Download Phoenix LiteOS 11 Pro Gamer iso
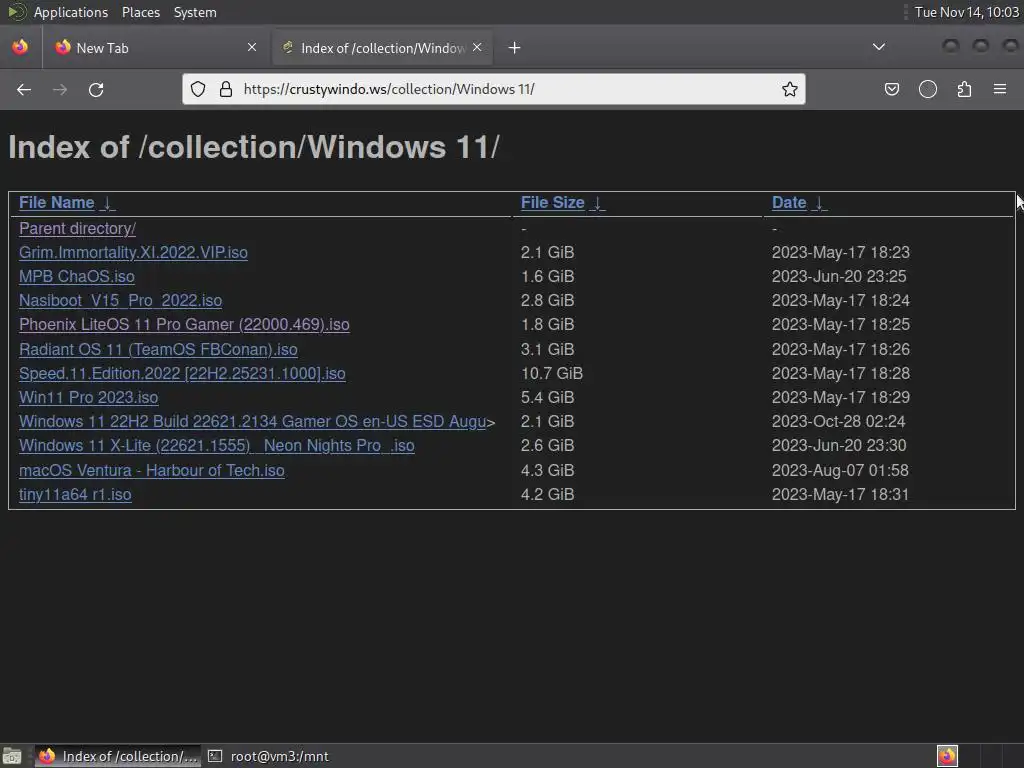This screenshot has width=1024, height=768. (184, 325)
